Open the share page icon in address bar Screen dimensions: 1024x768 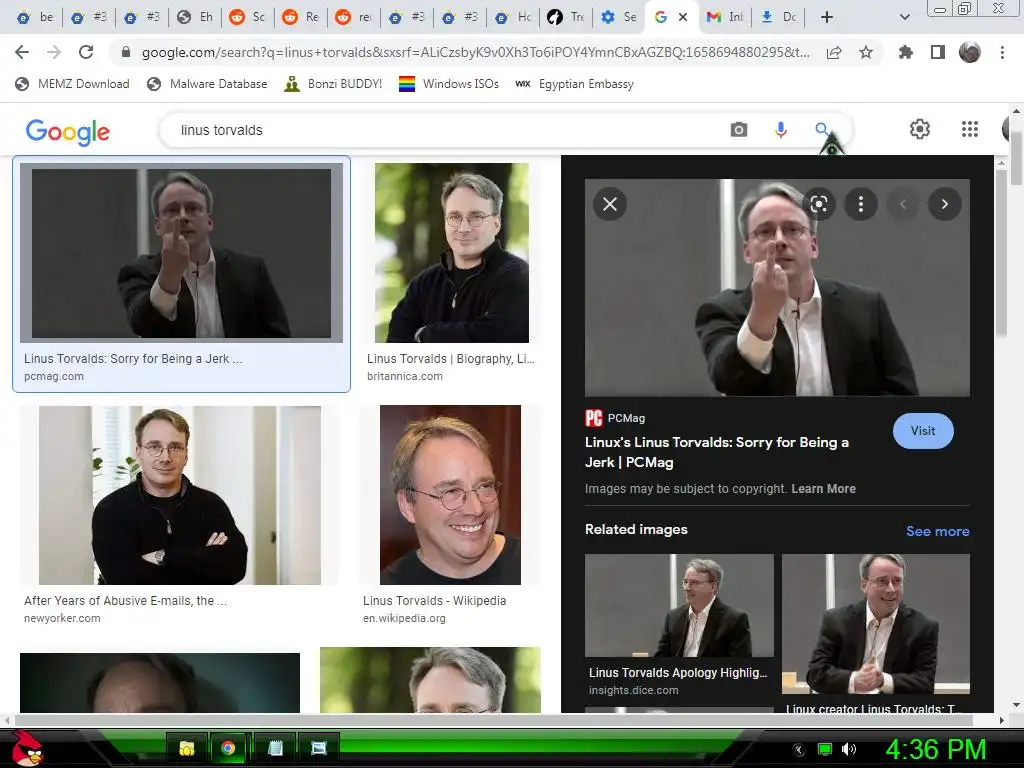coord(834,52)
